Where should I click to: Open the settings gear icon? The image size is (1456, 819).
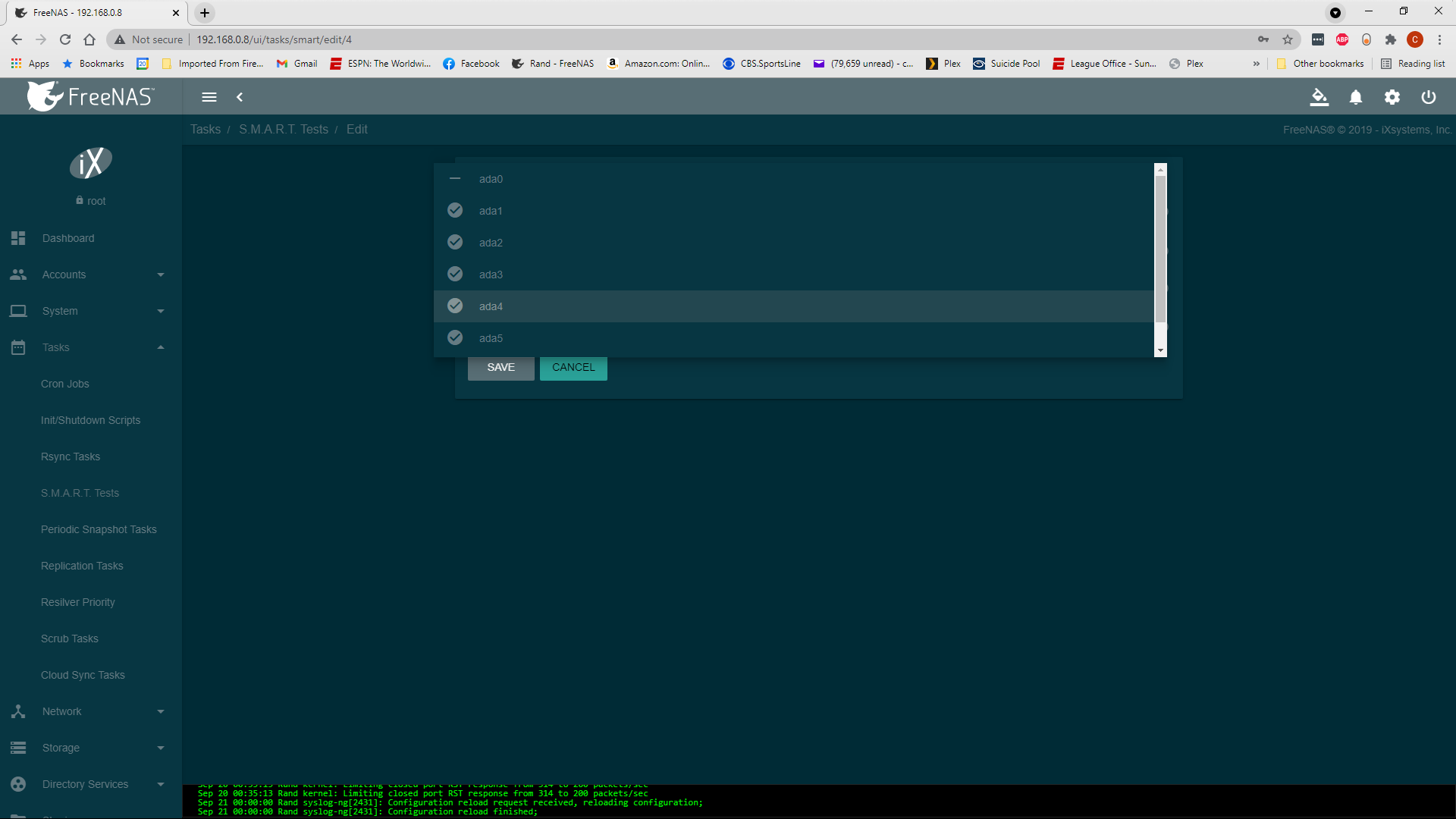point(1392,97)
